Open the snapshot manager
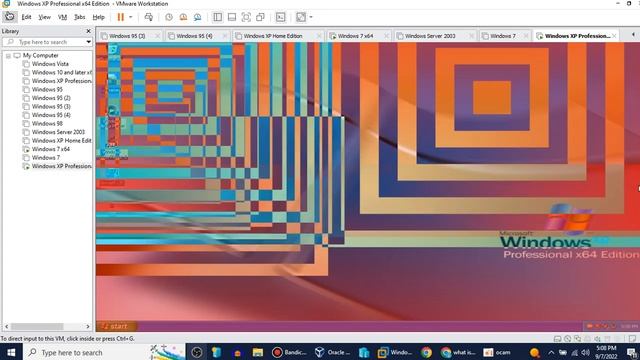This screenshot has height=360, width=640. (x=198, y=17)
